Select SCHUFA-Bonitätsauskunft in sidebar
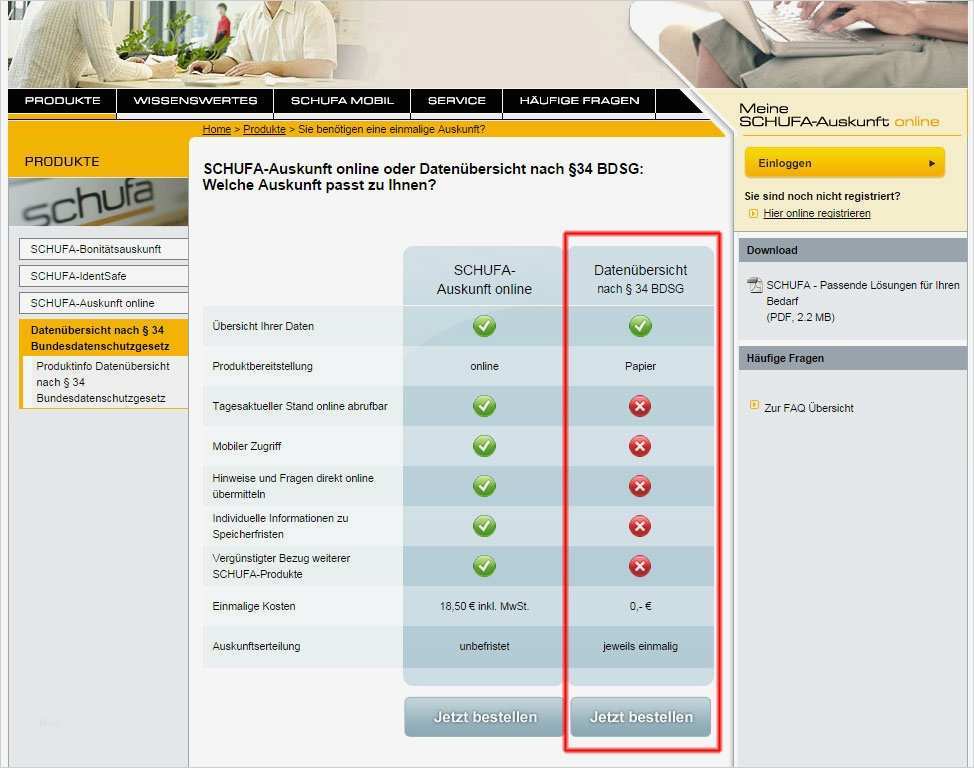 click(103, 249)
